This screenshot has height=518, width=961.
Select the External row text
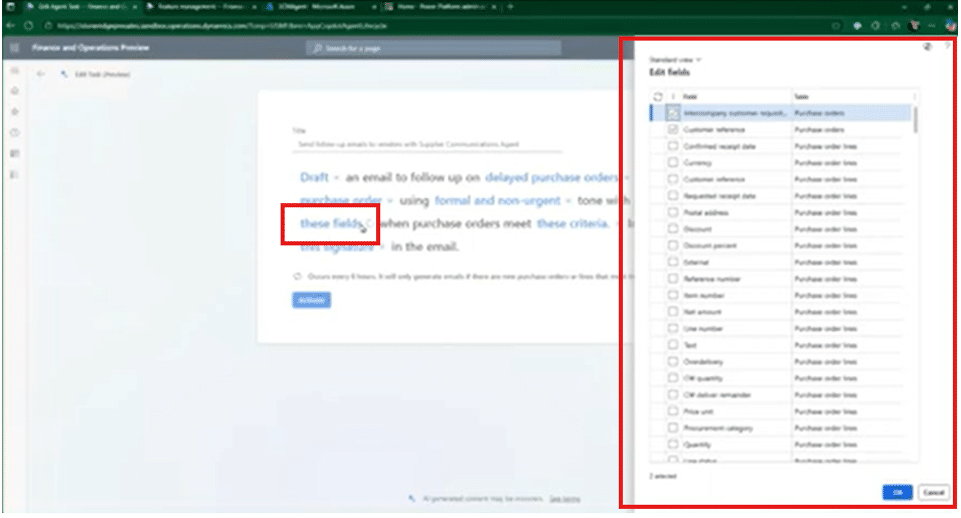click(x=696, y=262)
